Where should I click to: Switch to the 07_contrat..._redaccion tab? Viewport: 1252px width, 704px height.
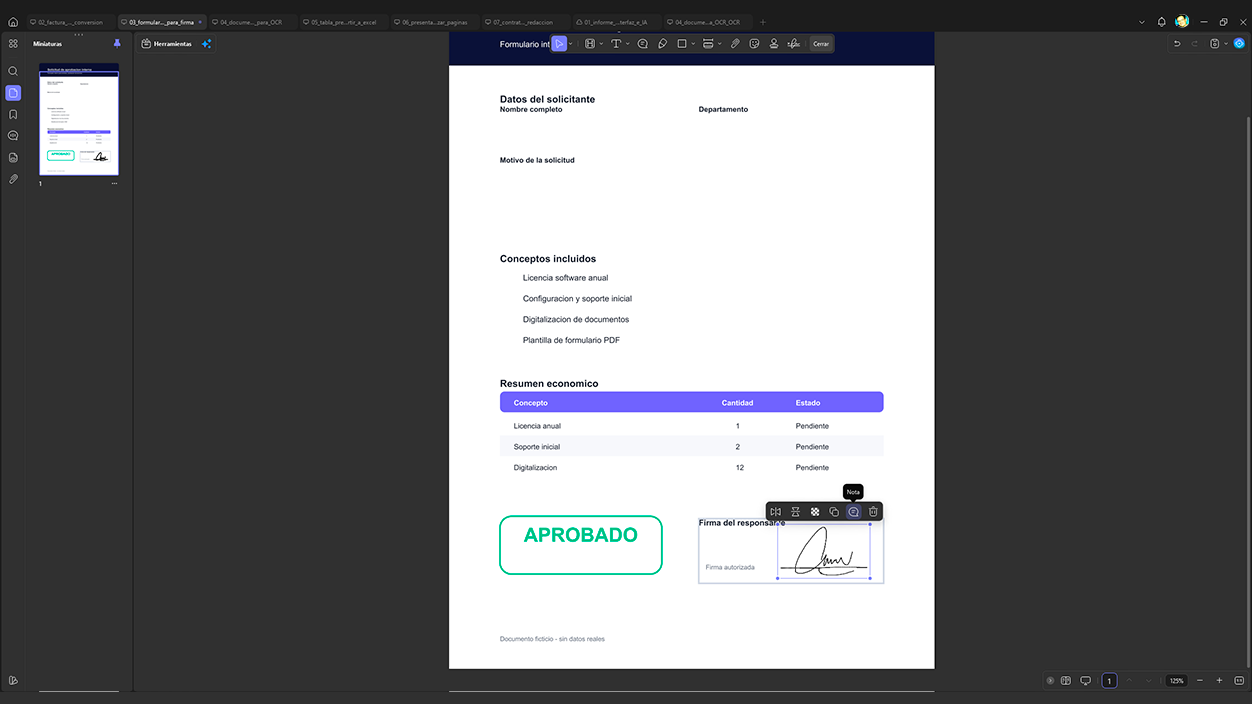[525, 22]
